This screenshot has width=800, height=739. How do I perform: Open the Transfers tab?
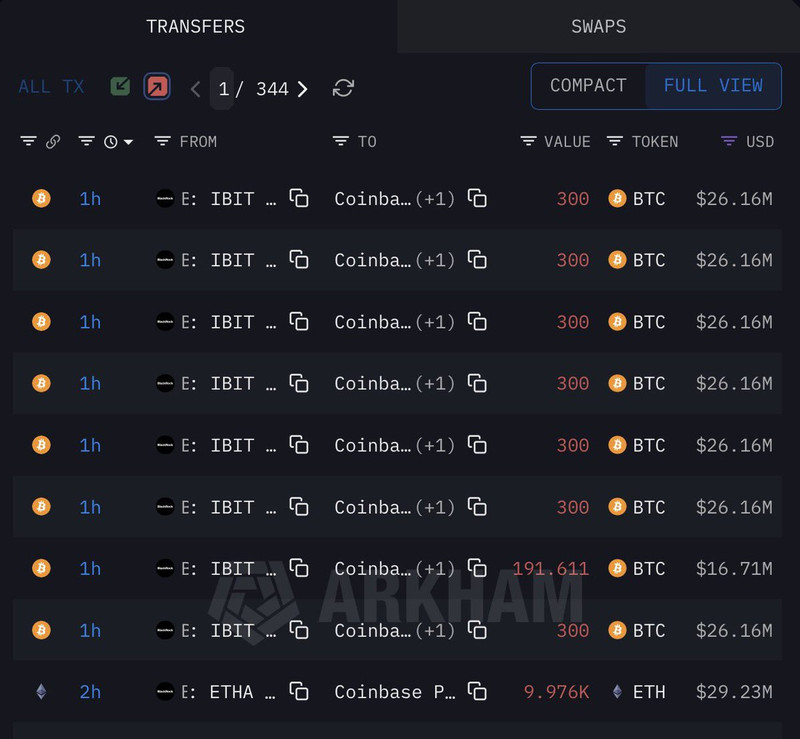point(195,26)
